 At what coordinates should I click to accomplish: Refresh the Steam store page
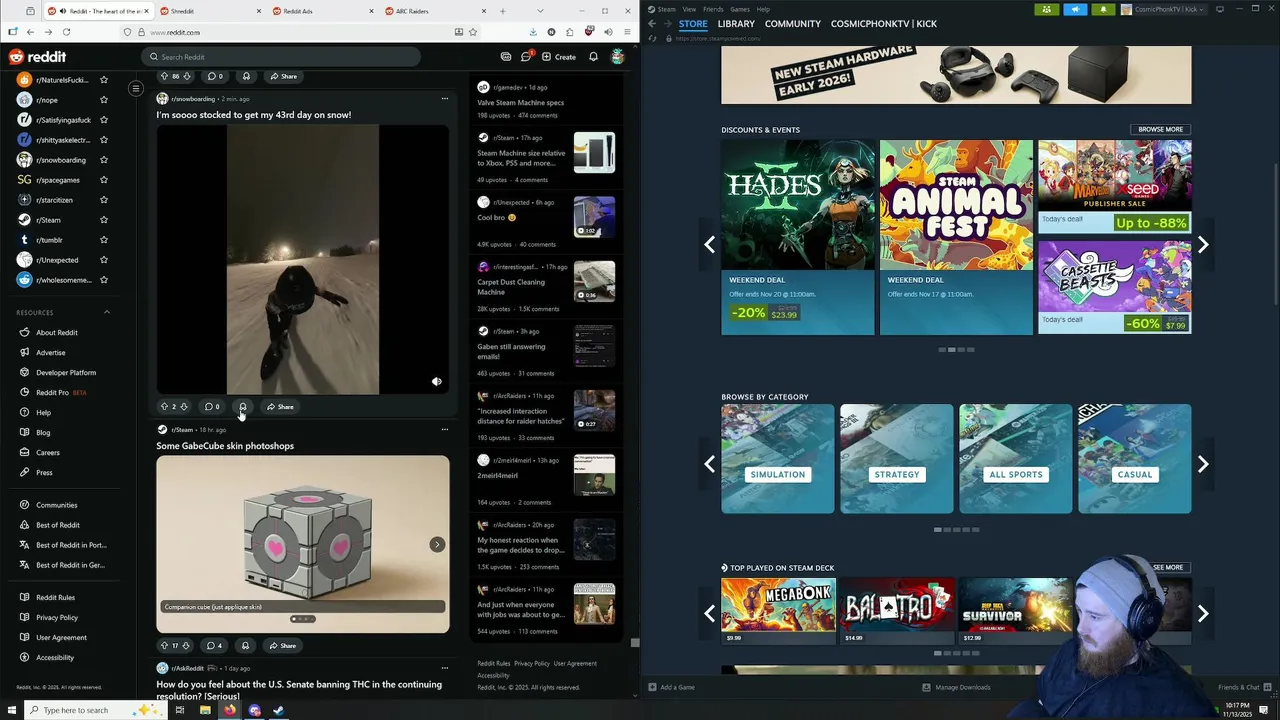(x=654, y=38)
